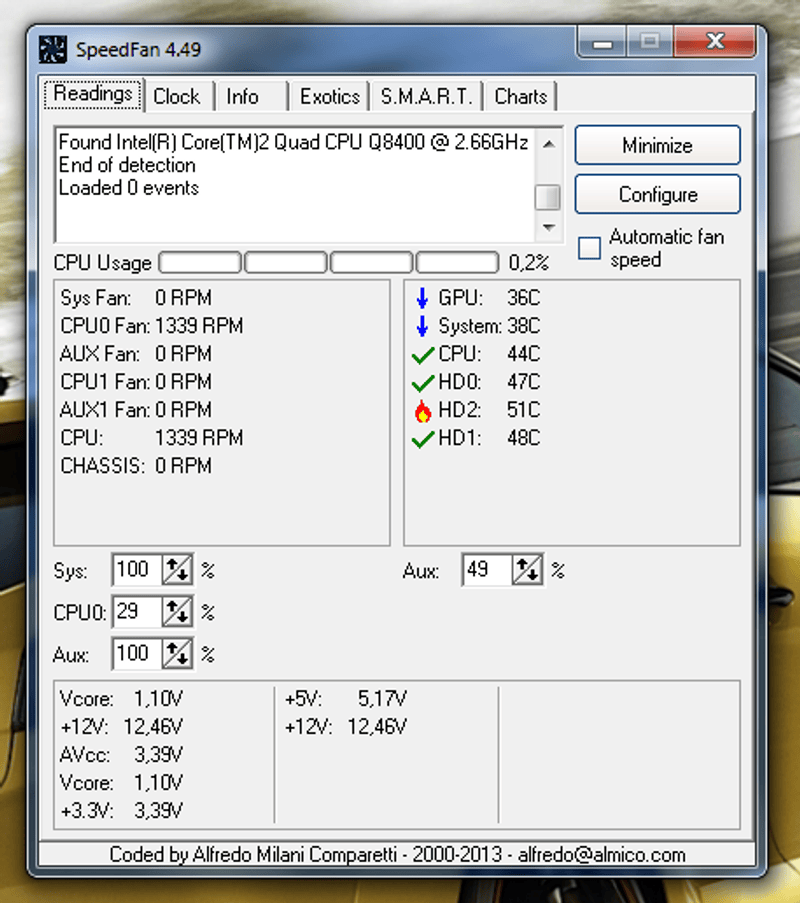Click the green checkmark next to CPU temperature
The width and height of the screenshot is (800, 903).
tap(422, 355)
